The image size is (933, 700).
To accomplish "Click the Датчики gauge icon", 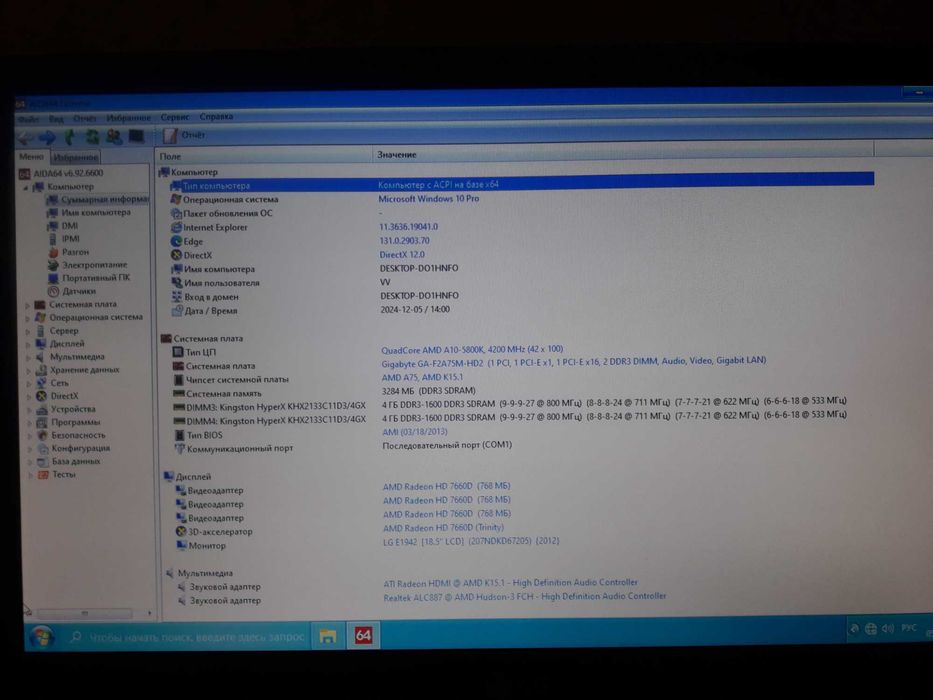I will pos(53,292).
